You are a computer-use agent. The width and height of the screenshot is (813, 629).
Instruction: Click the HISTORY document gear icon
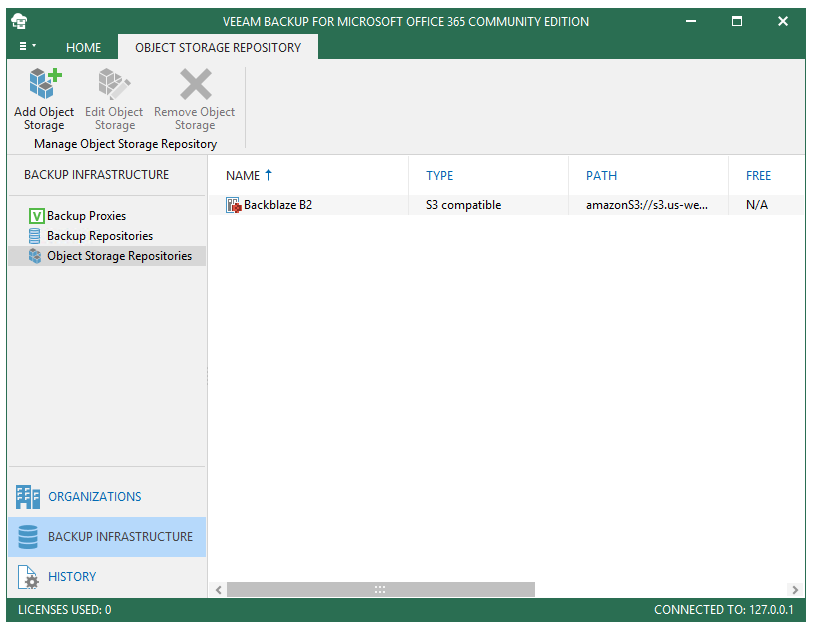(x=28, y=577)
